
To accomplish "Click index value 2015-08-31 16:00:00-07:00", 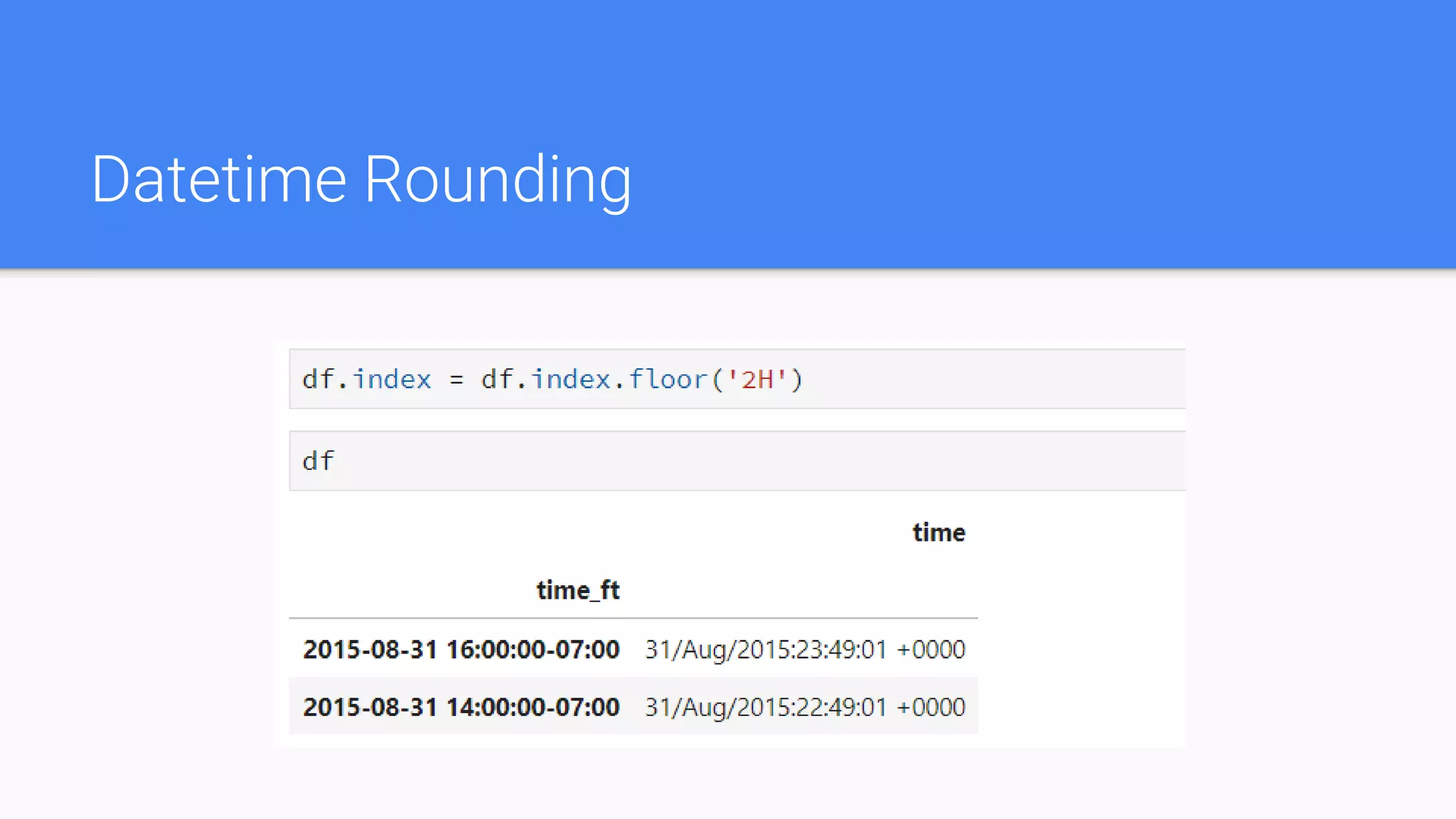I will (461, 649).
